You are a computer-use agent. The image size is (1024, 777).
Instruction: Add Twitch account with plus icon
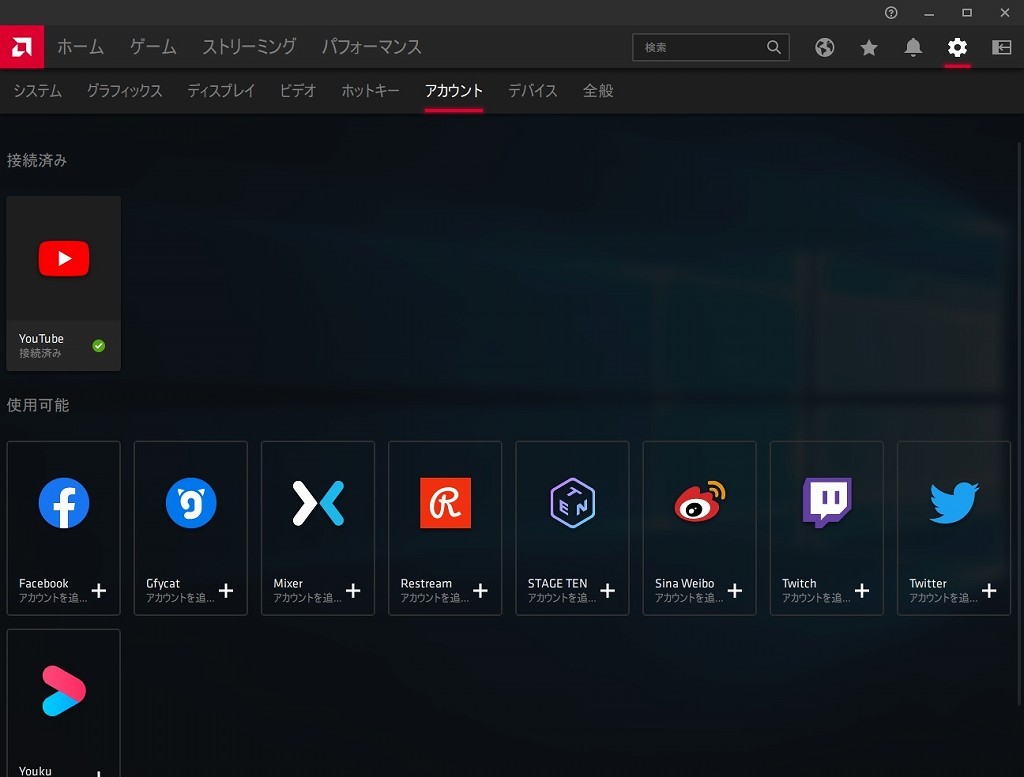pyautogui.click(x=862, y=591)
